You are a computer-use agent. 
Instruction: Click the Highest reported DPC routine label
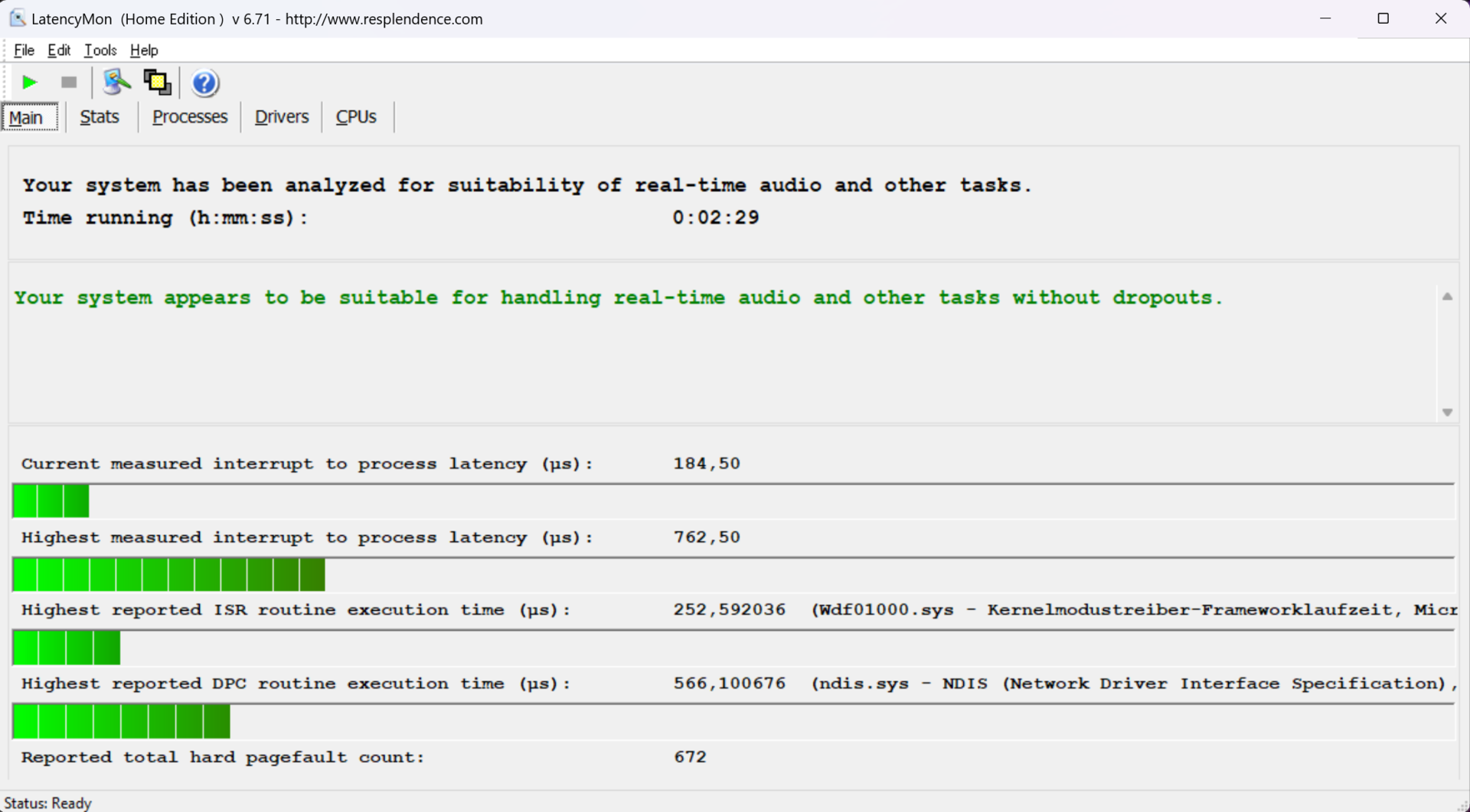(x=296, y=683)
